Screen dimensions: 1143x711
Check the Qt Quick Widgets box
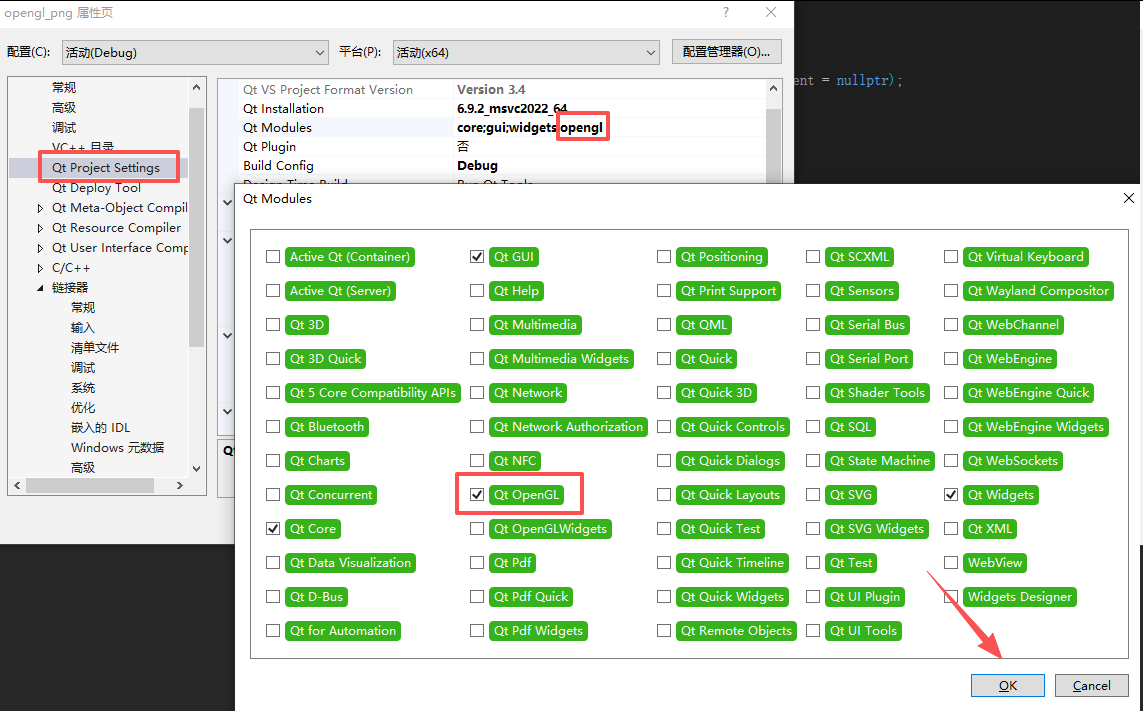(663, 597)
